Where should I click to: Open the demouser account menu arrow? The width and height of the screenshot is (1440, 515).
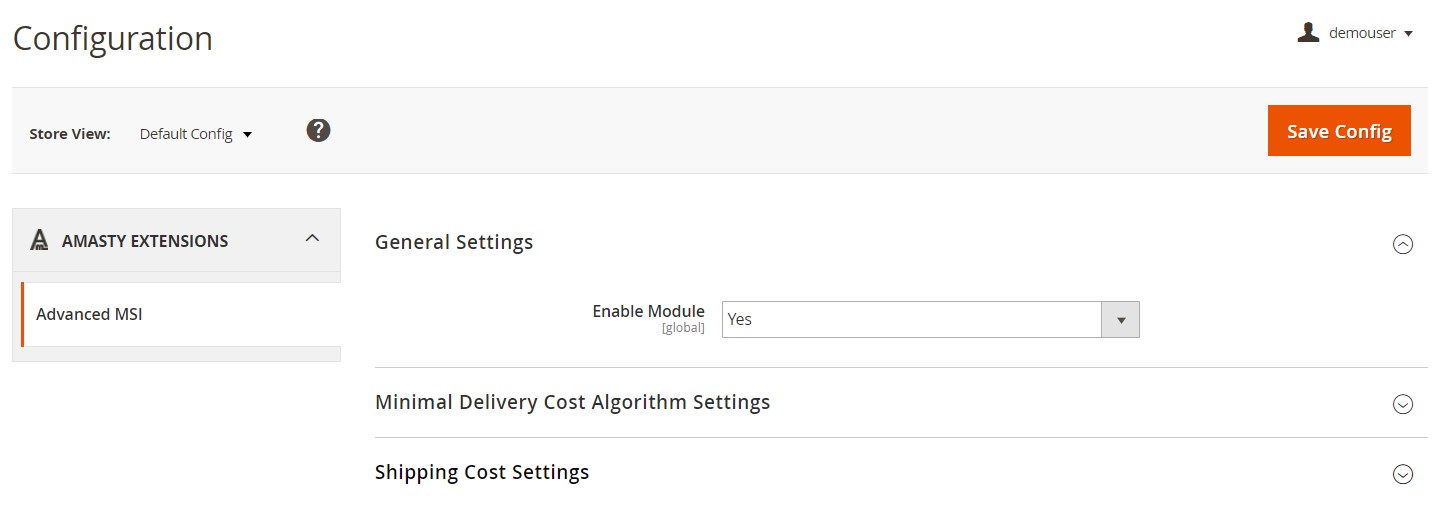[1408, 34]
